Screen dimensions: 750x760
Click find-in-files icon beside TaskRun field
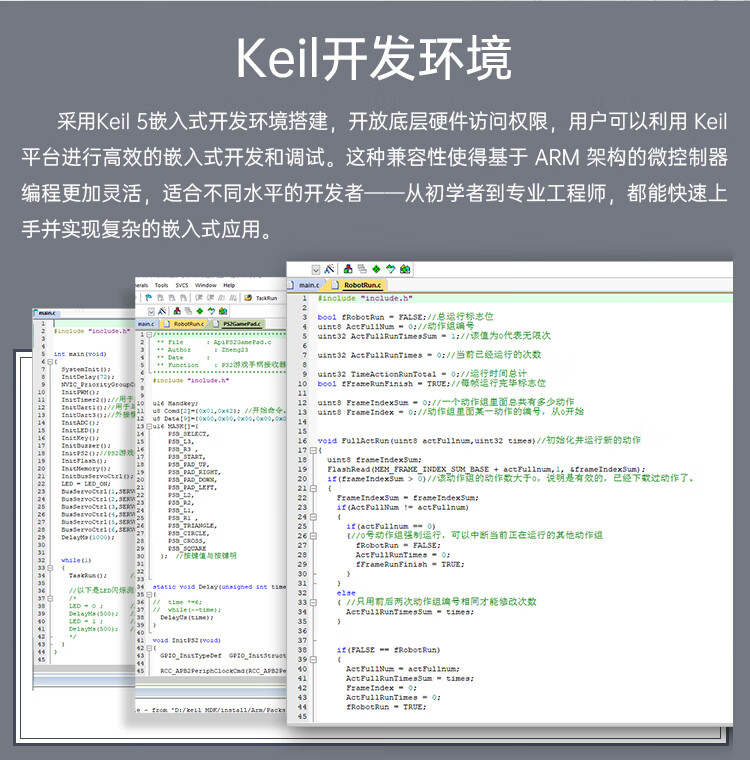point(248,298)
